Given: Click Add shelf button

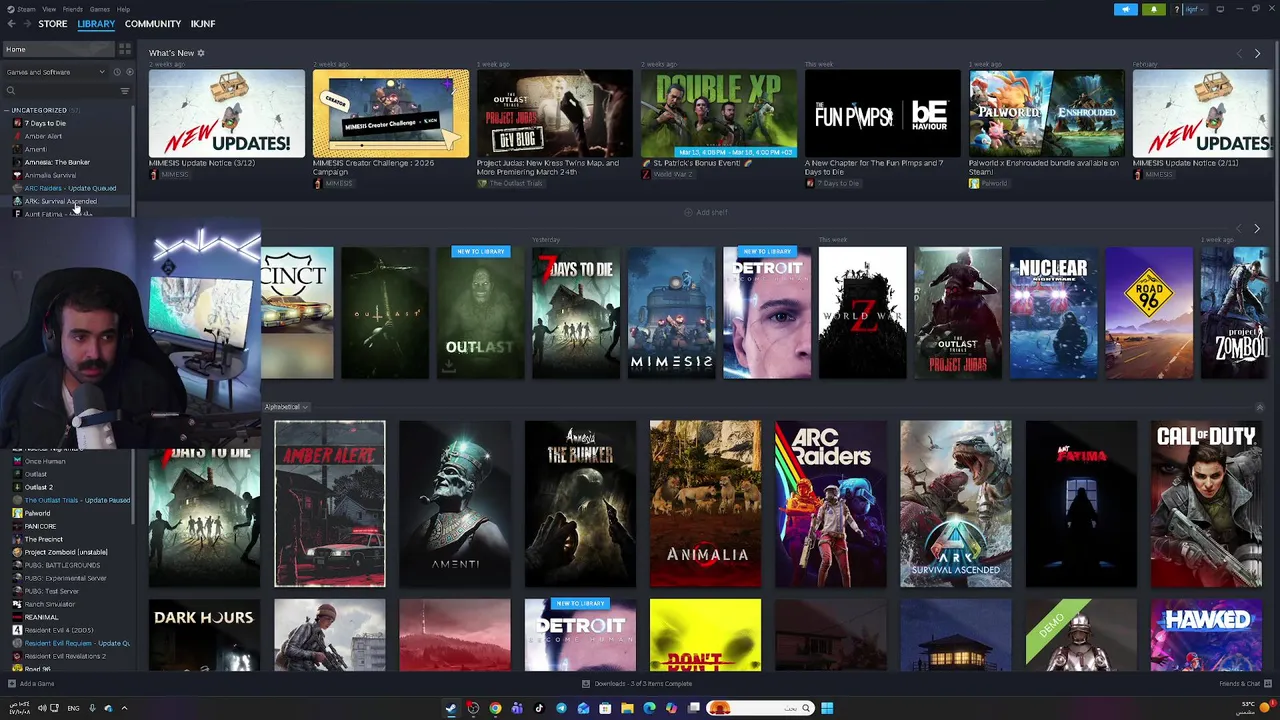Looking at the screenshot, I should (x=706, y=212).
